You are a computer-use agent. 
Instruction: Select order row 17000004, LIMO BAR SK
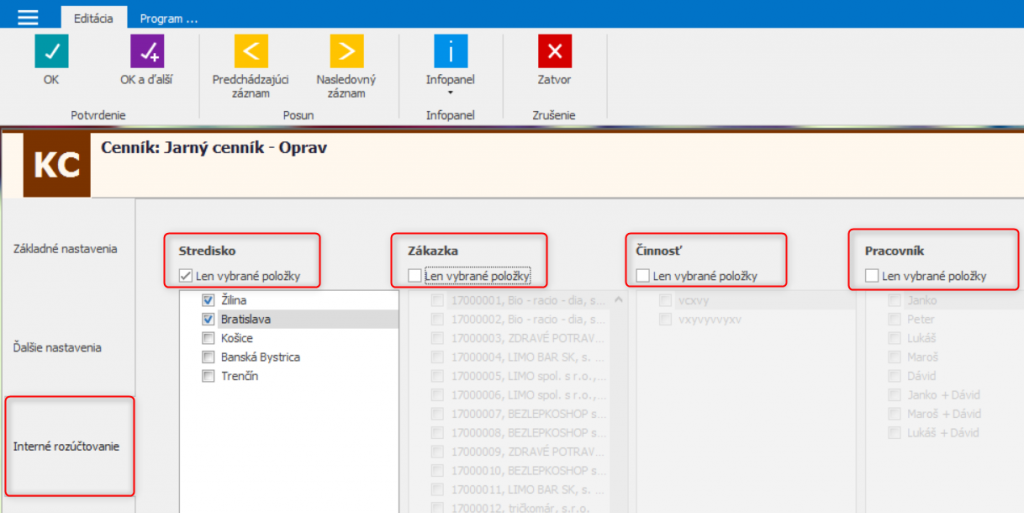528,357
